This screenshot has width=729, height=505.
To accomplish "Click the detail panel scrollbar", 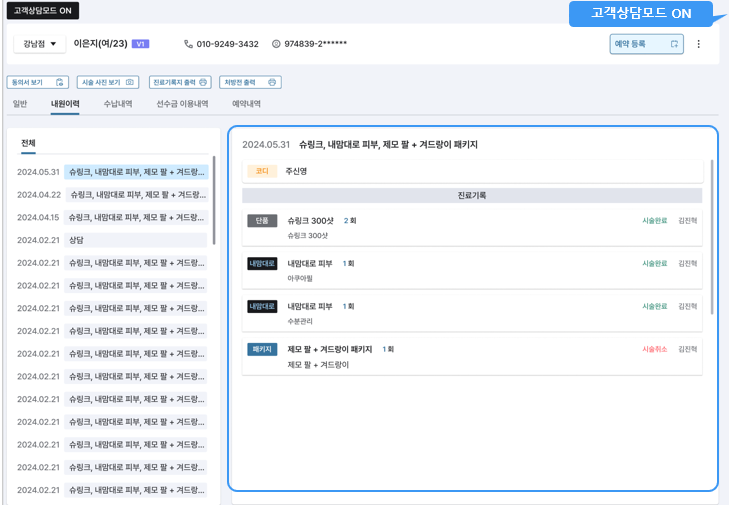I will click(712, 237).
